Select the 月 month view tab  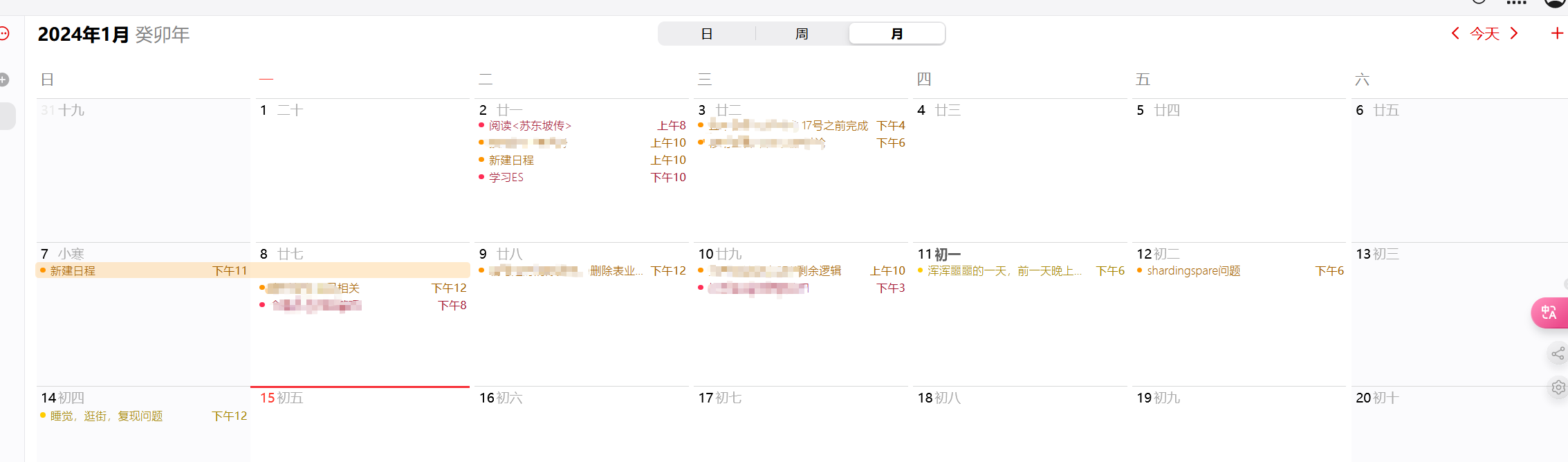click(896, 34)
